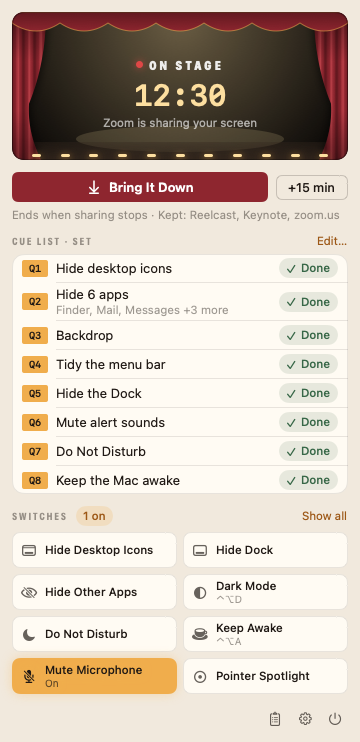Image resolution: width=360 pixels, height=742 pixels.
Task: Click the 12:30 stage timer
Action: coord(180,96)
